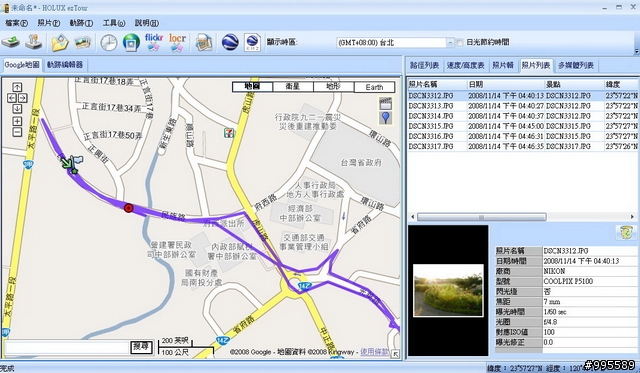Click the photo preview thumbnail
This screenshot has width=640, height=373.
pyautogui.click(x=448, y=290)
